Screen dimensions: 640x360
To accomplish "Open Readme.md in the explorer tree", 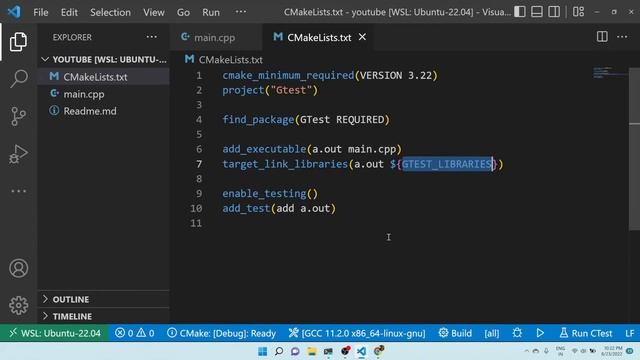I will tap(104, 111).
